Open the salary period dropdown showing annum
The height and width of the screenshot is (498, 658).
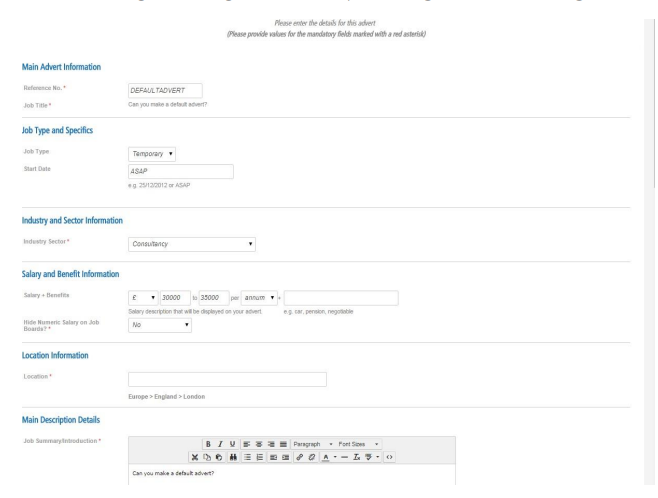point(259,298)
